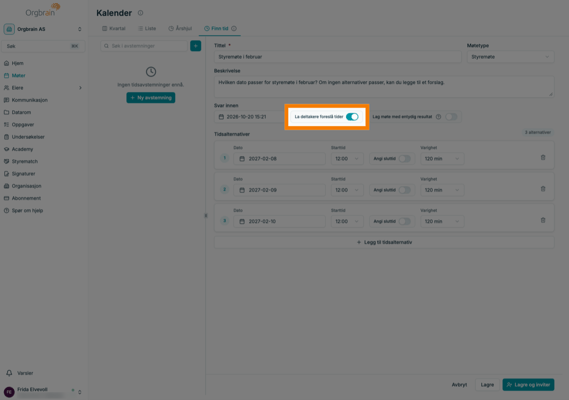This screenshot has width=569, height=400.
Task: Click Legg til tidsalternativ button
Action: tap(384, 242)
